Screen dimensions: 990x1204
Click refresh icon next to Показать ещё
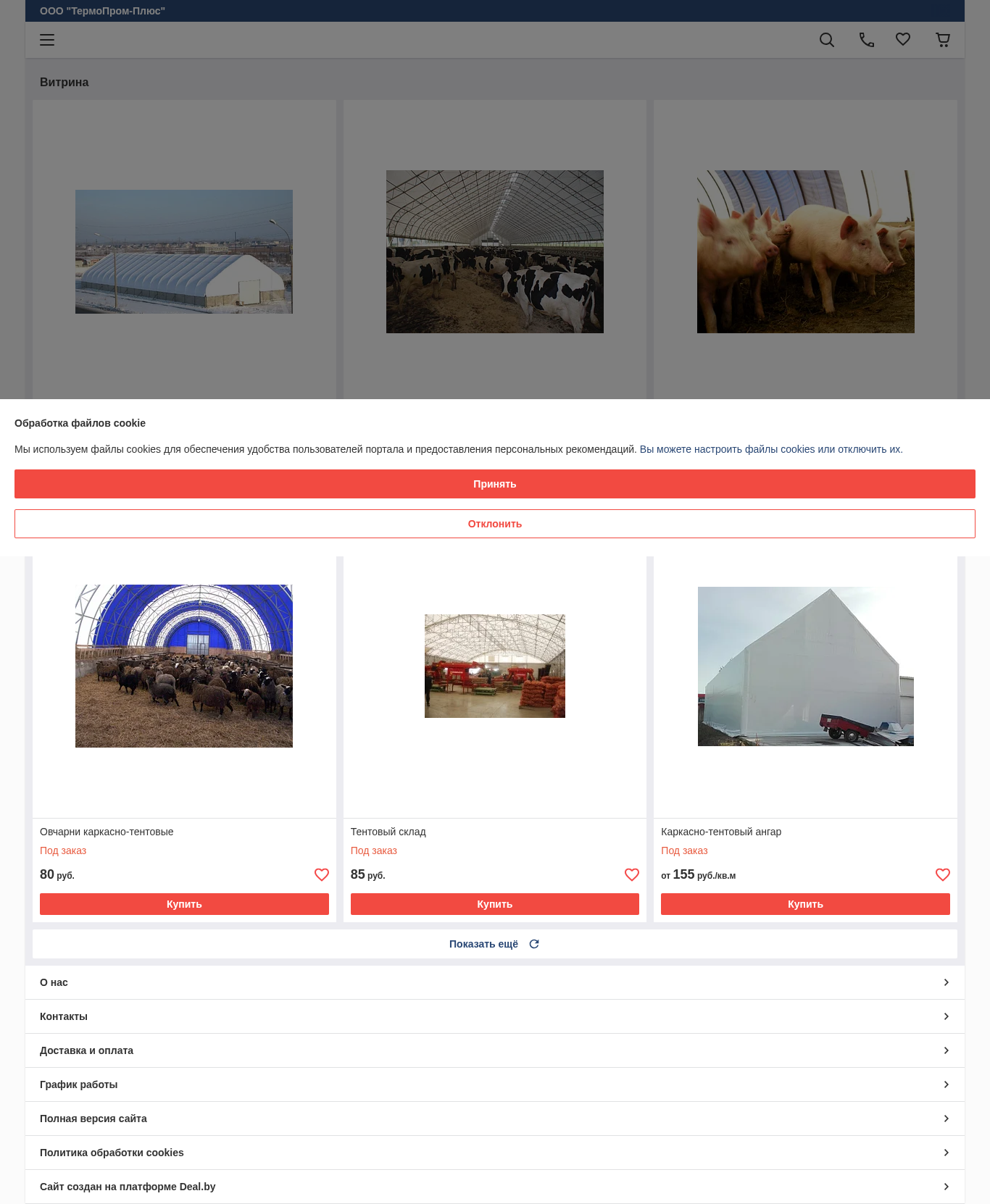click(x=534, y=944)
